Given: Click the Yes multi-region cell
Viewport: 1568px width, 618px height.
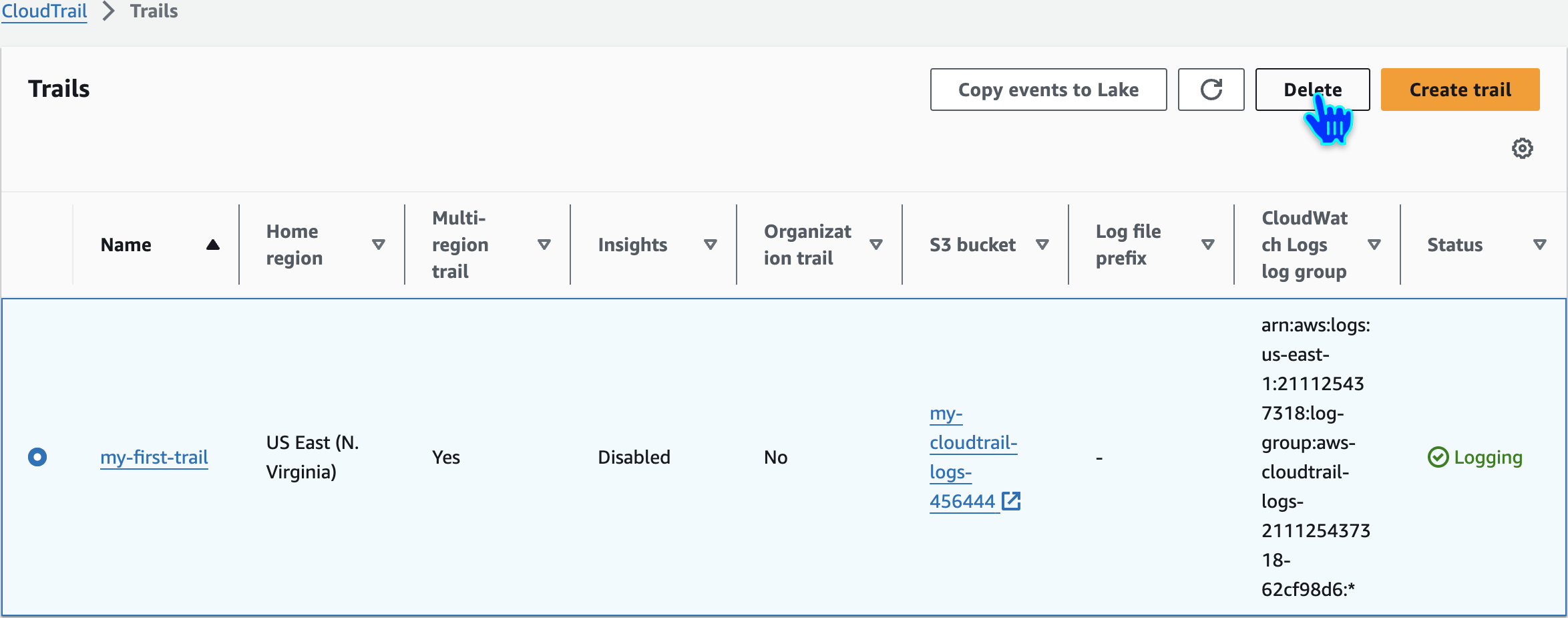Looking at the screenshot, I should 446,457.
